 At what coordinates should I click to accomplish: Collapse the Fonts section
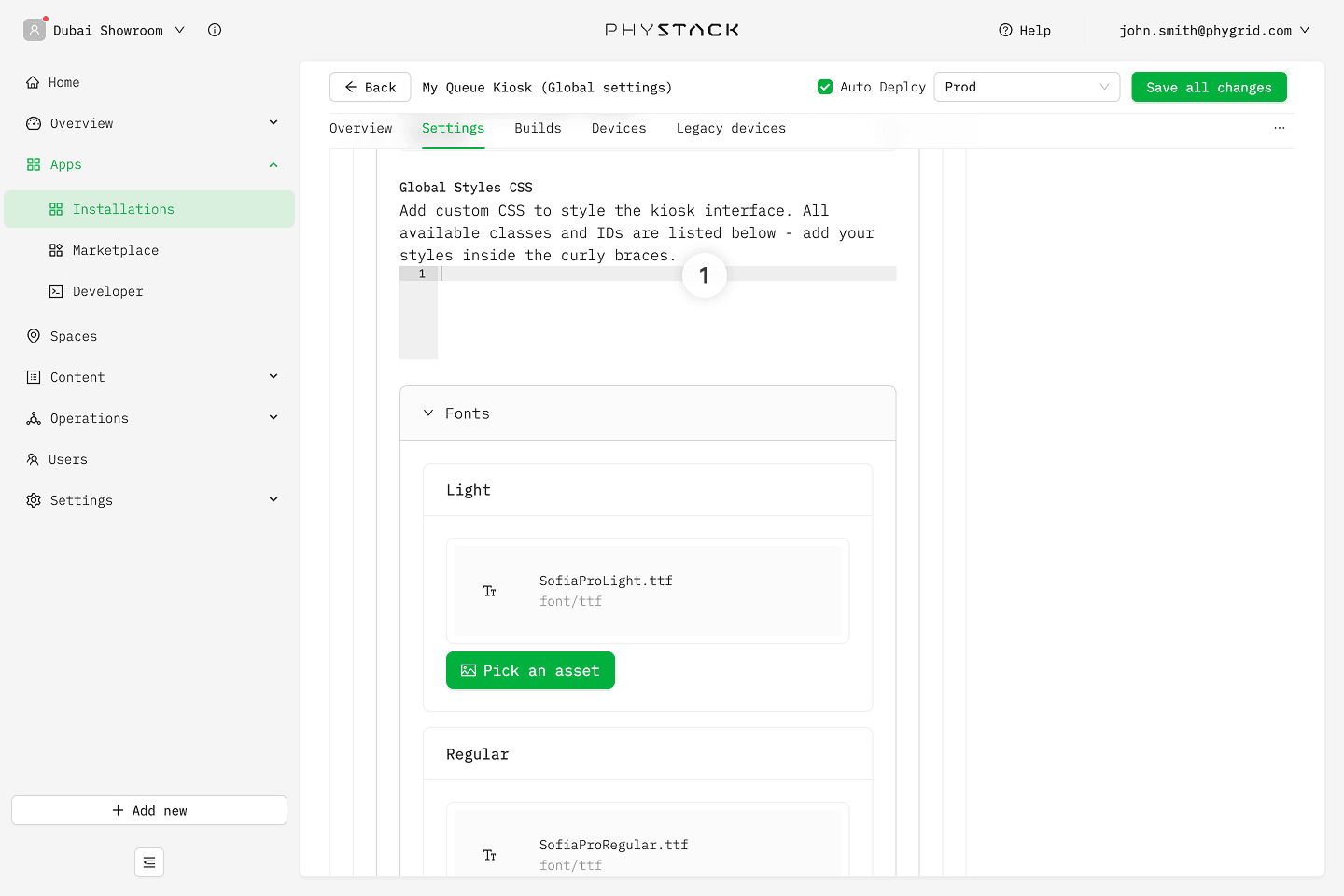click(x=428, y=413)
